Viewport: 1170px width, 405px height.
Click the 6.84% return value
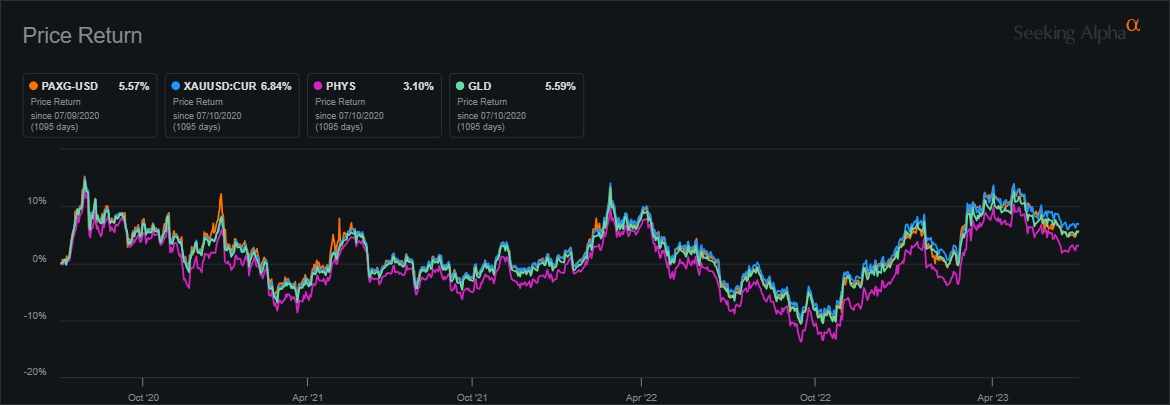(276, 87)
